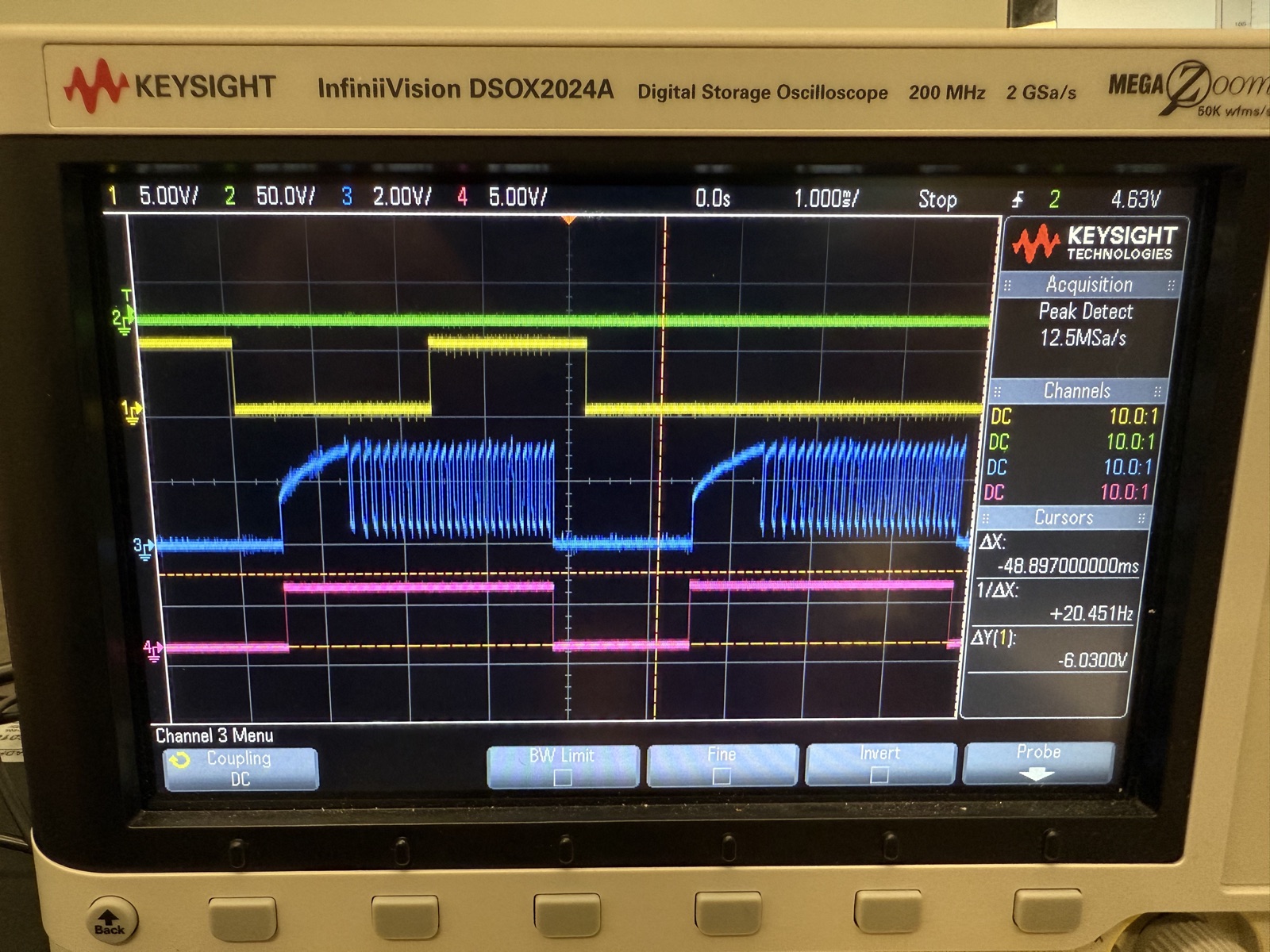Click the channel 3 ground marker
The width and height of the screenshot is (1270, 952).
pos(144,547)
